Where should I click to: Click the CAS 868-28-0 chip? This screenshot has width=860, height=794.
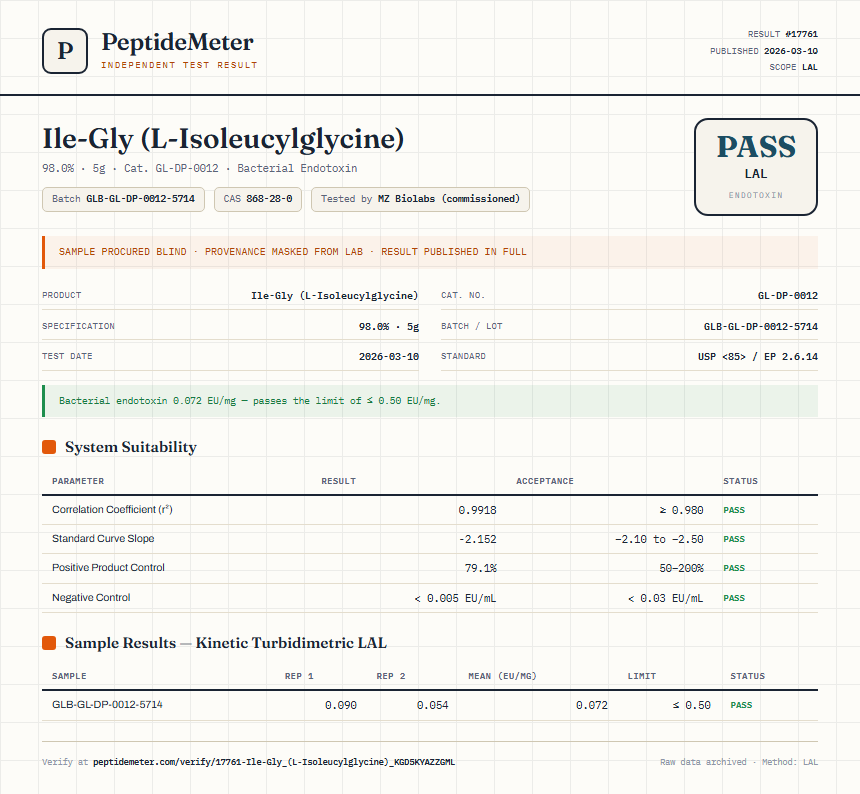pos(258,199)
